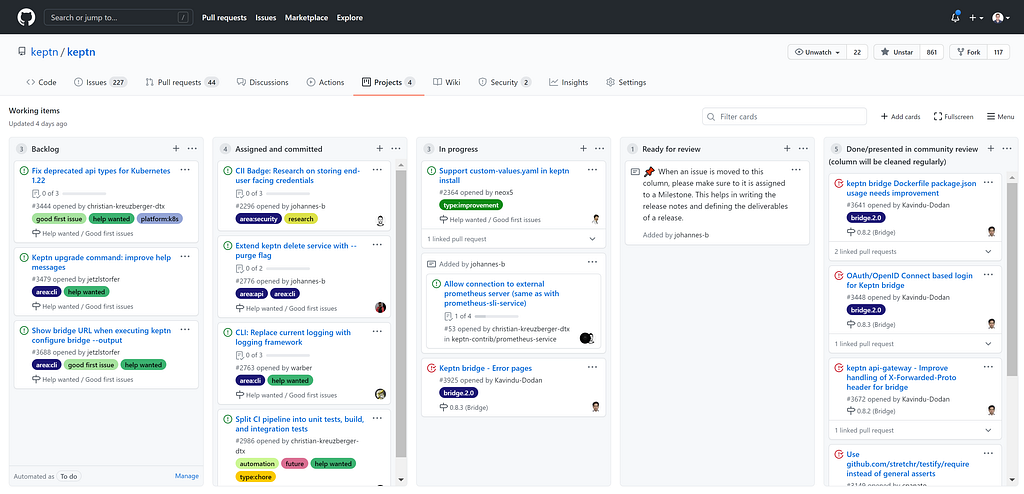Add a card to Backlog column
The image size is (1024, 494).
pos(176,149)
